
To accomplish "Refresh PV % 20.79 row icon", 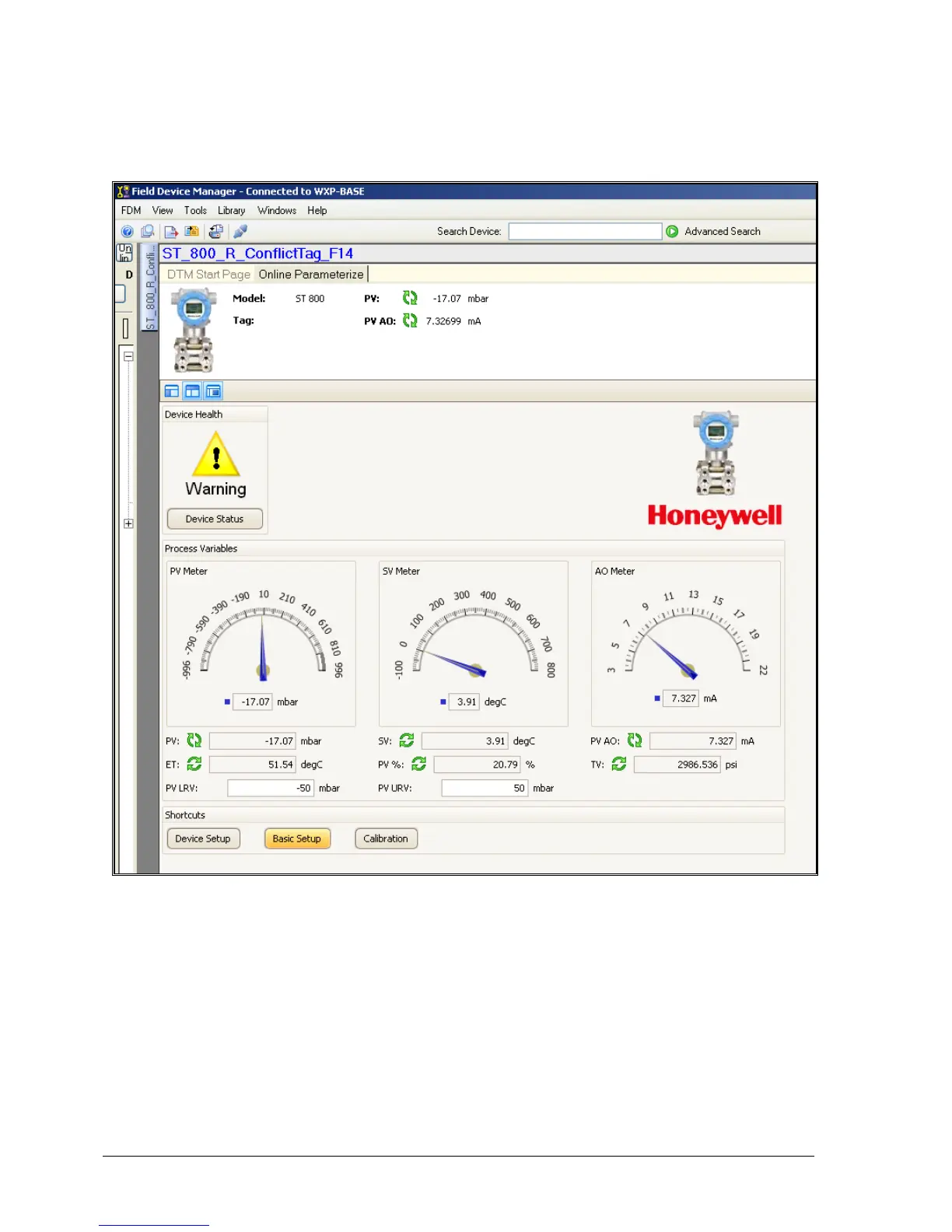I will click(x=418, y=765).
